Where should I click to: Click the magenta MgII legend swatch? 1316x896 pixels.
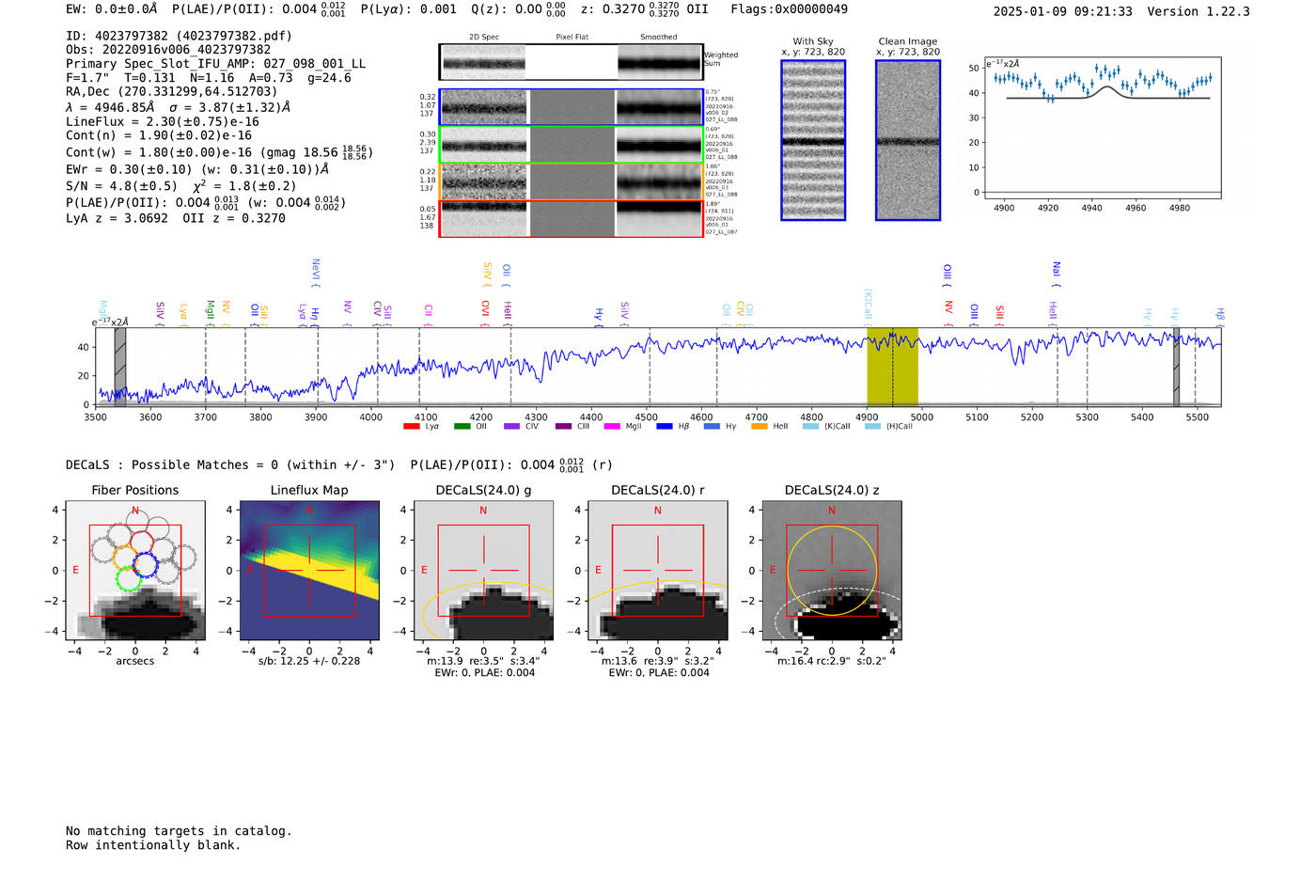coord(612,427)
